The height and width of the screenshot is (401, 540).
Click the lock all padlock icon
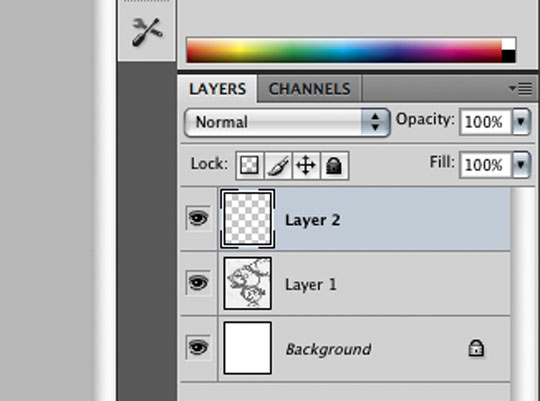pos(334,165)
